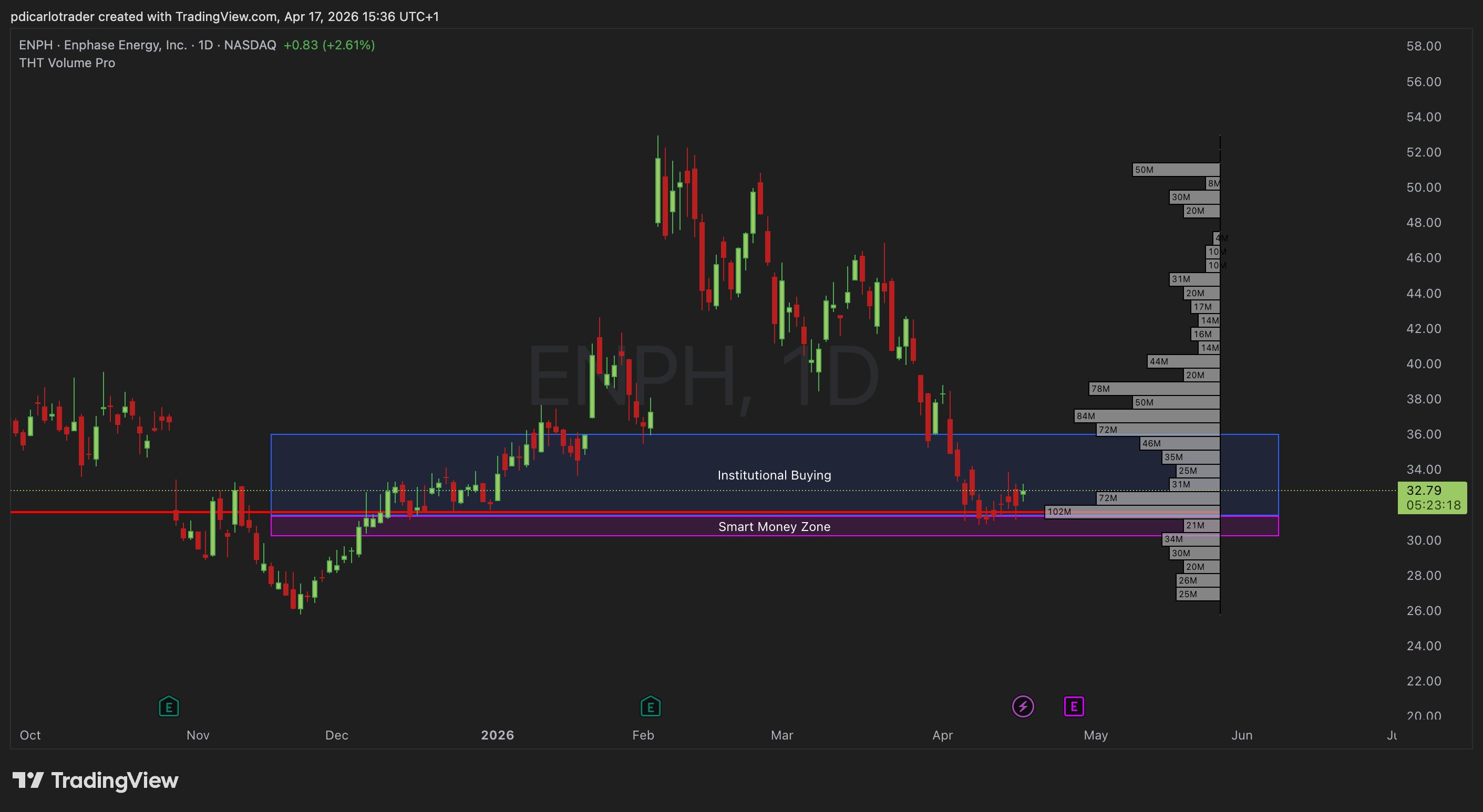Click the Apr label on time axis
1483x812 pixels.
click(x=942, y=735)
